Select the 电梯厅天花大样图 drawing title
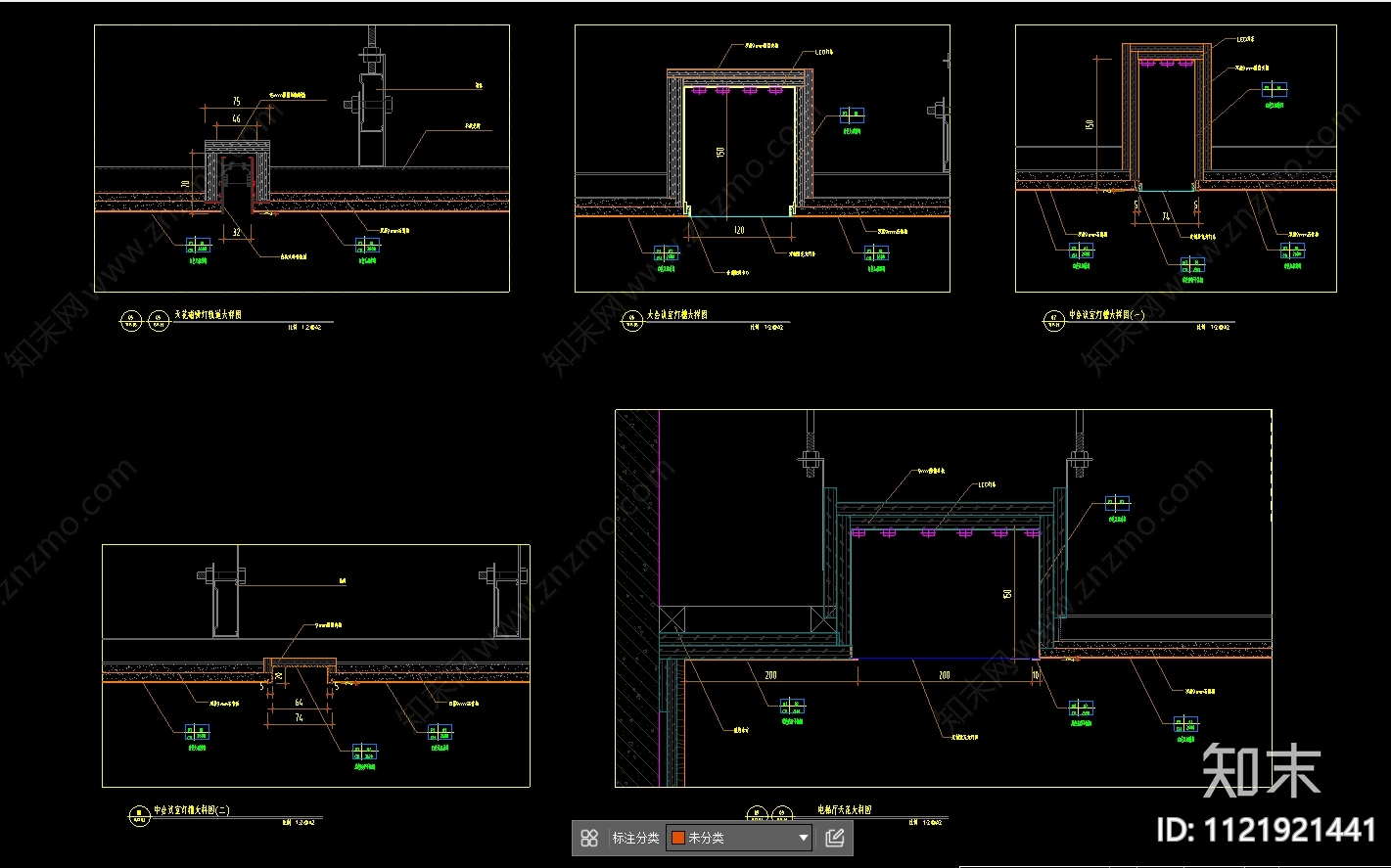Screen dimensions: 1391x868 pos(845,810)
